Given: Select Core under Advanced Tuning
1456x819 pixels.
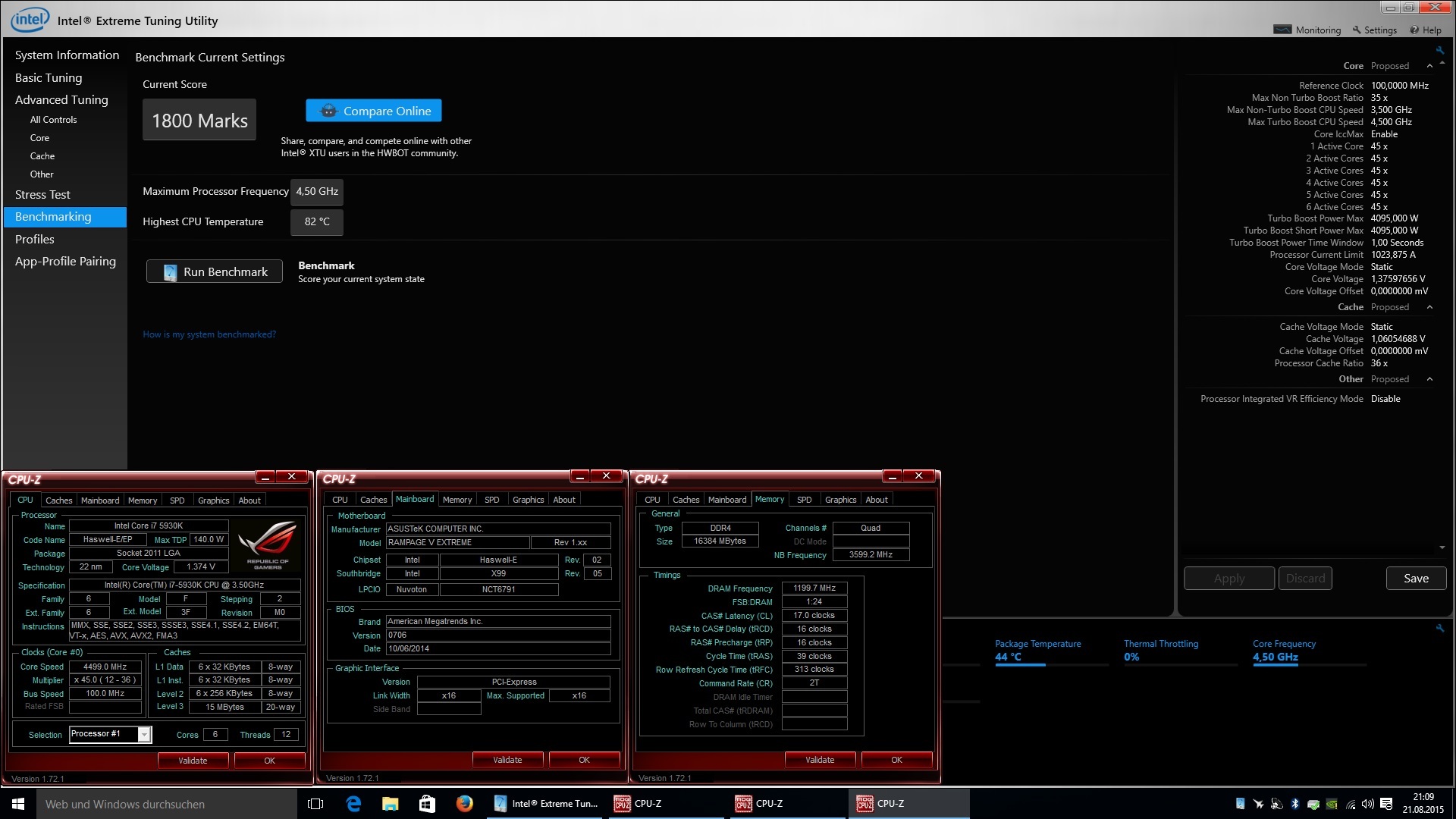Looking at the screenshot, I should [39, 138].
